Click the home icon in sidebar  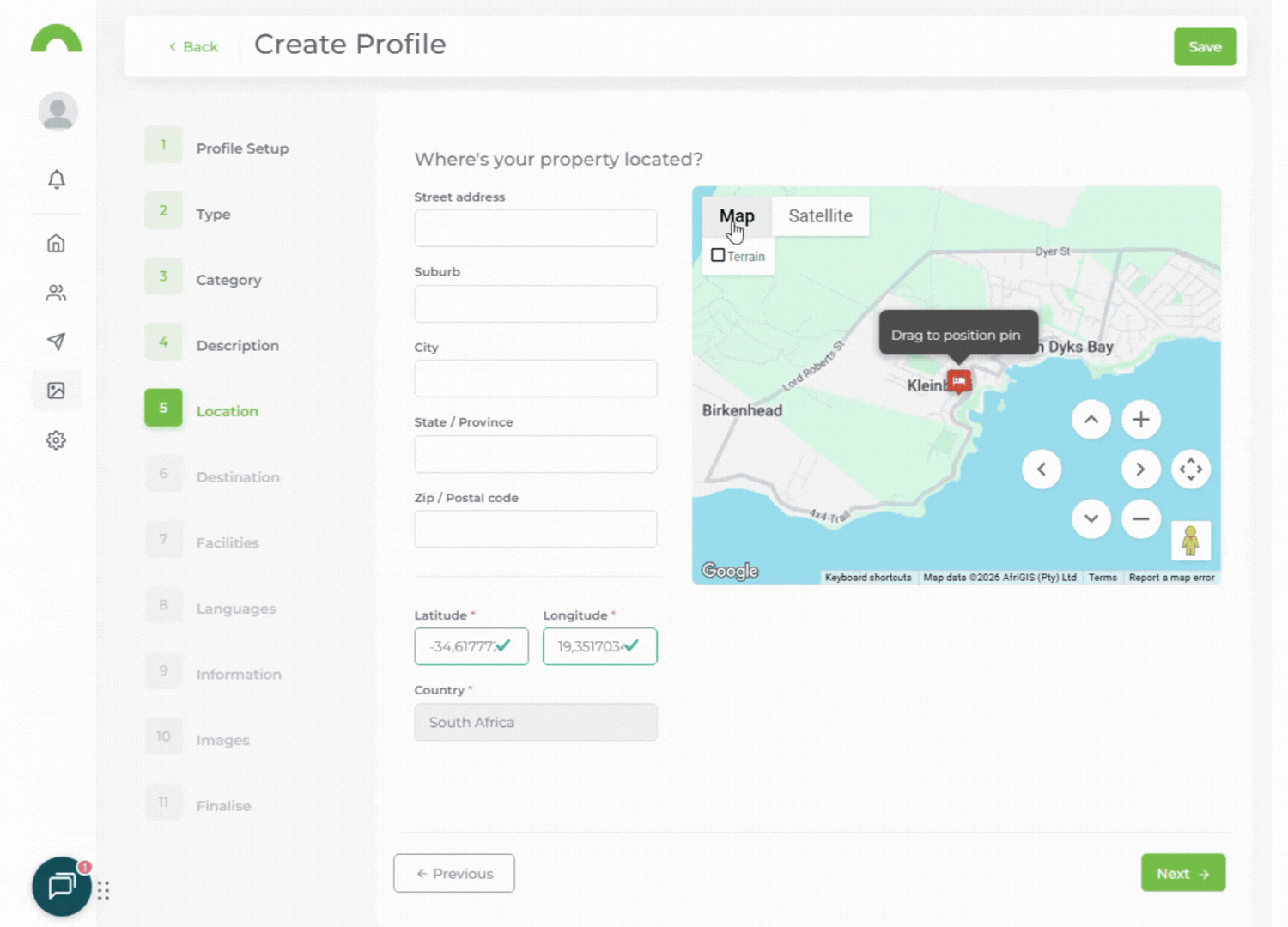point(56,244)
